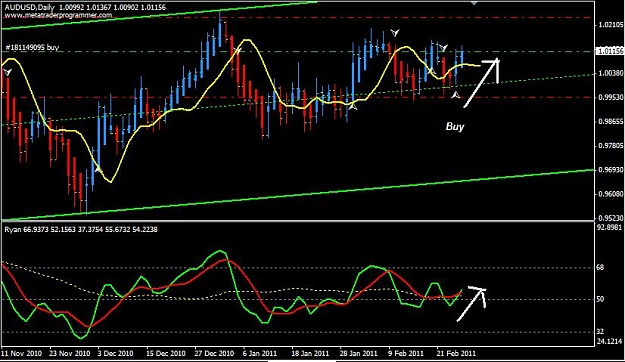Click the 6 Jan 2011 date label
Image resolution: width=625 pixels, height=362 pixels.
[x=260, y=353]
